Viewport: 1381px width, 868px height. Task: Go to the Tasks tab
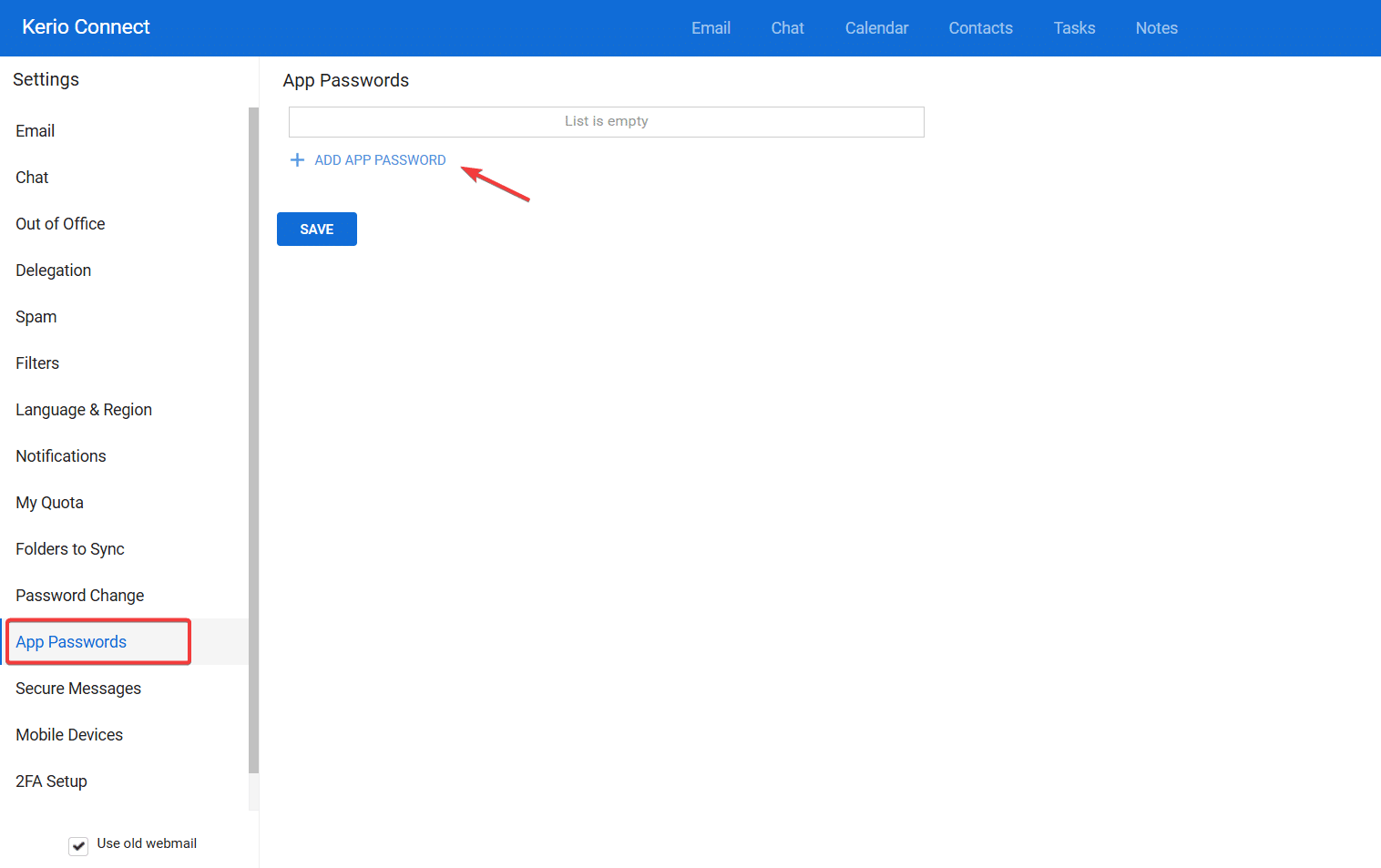(1074, 28)
